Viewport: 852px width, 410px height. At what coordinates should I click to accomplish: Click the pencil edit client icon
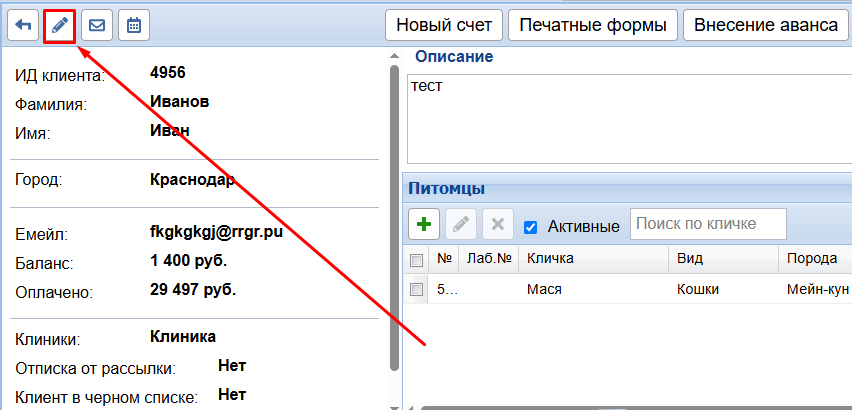coord(59,25)
